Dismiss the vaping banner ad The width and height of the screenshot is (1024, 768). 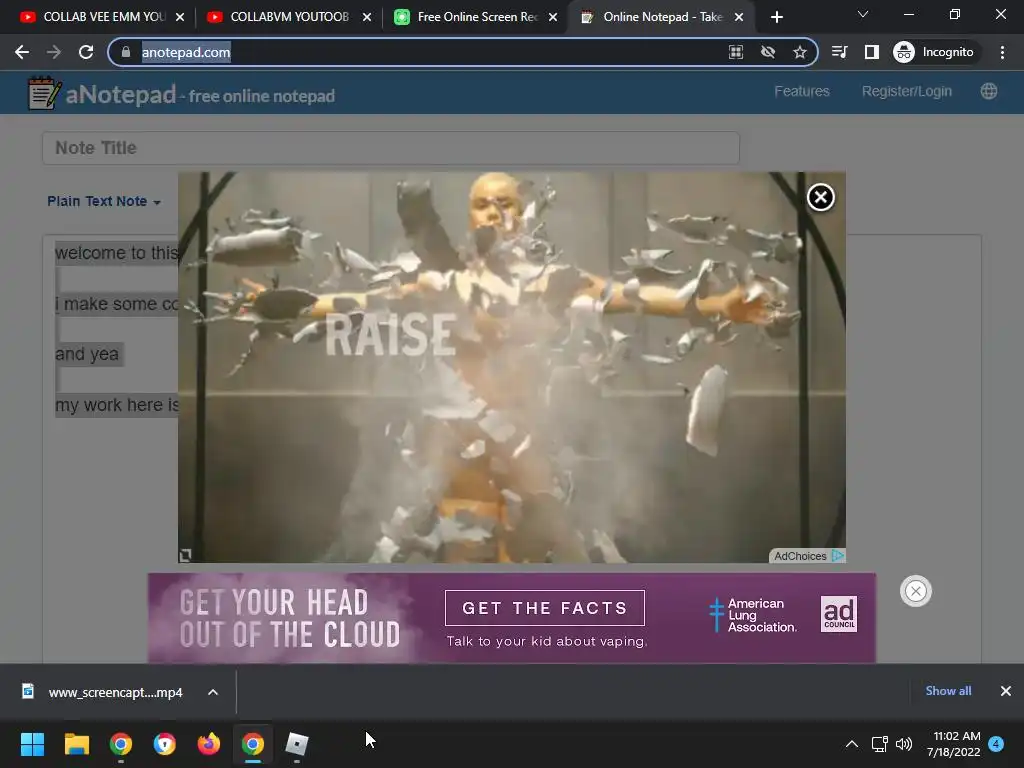[x=916, y=591]
